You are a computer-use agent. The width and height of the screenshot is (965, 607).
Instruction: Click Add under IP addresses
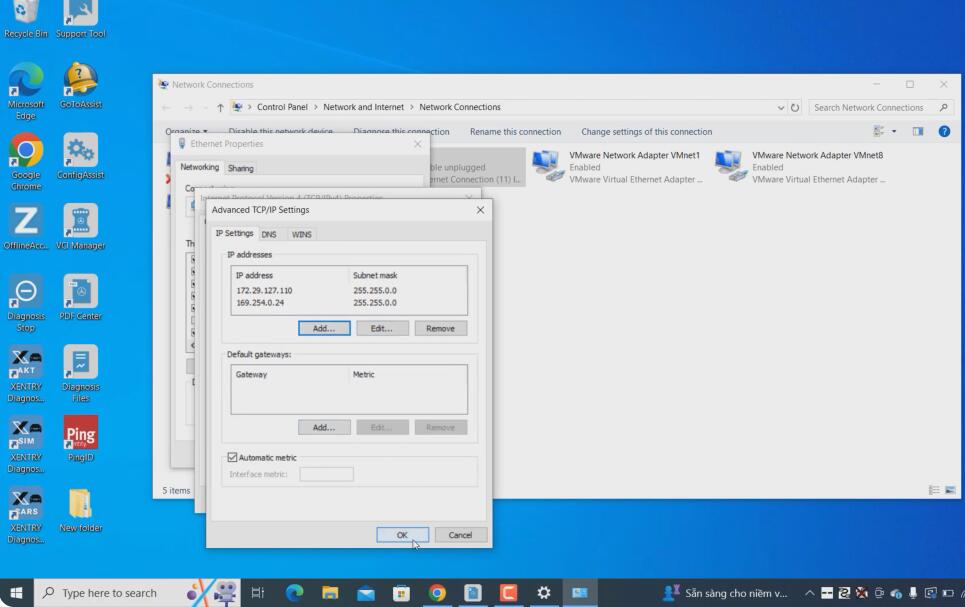click(324, 328)
